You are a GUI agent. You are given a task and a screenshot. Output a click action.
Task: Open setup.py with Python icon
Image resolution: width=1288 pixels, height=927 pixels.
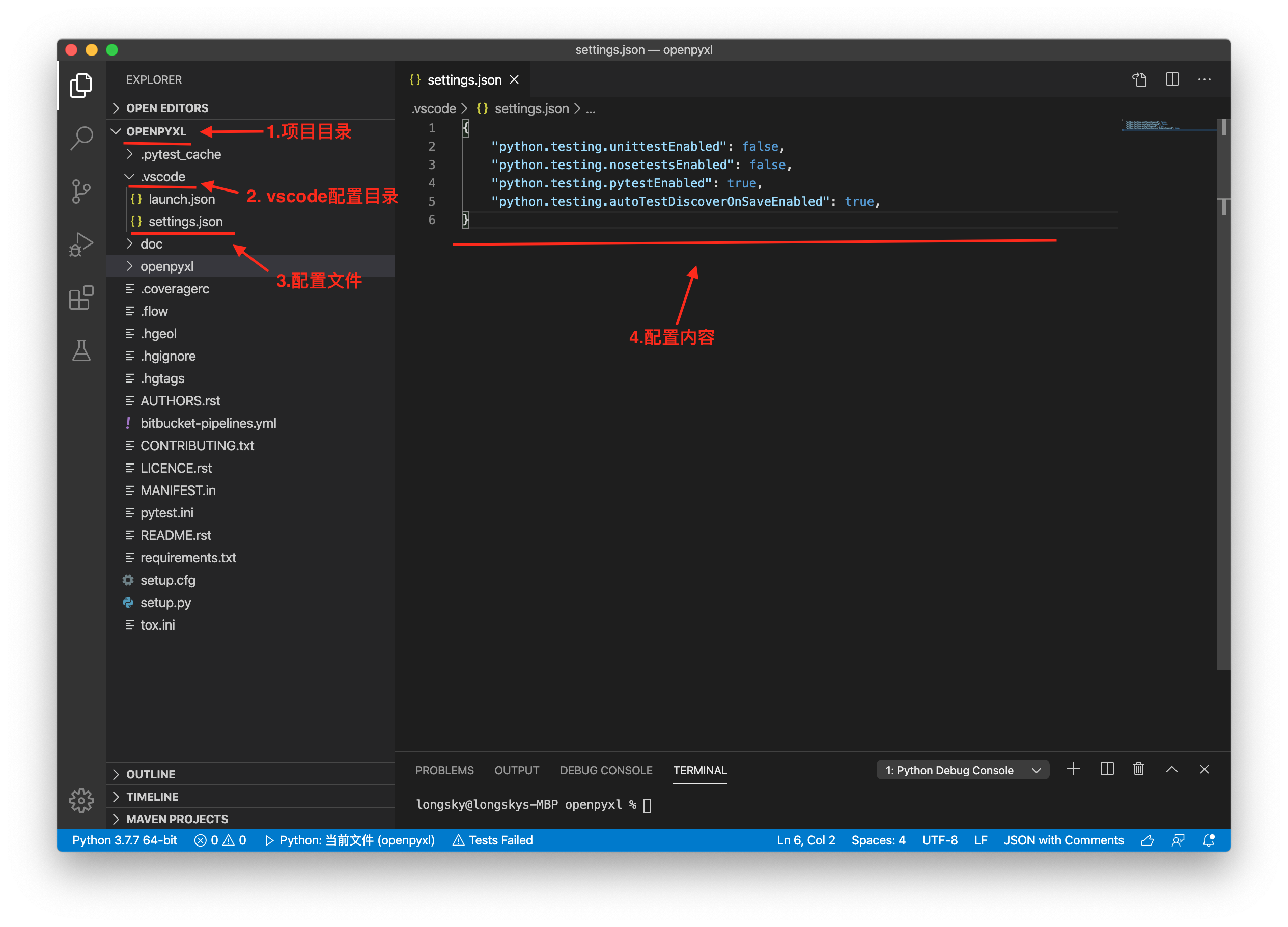coord(165,602)
